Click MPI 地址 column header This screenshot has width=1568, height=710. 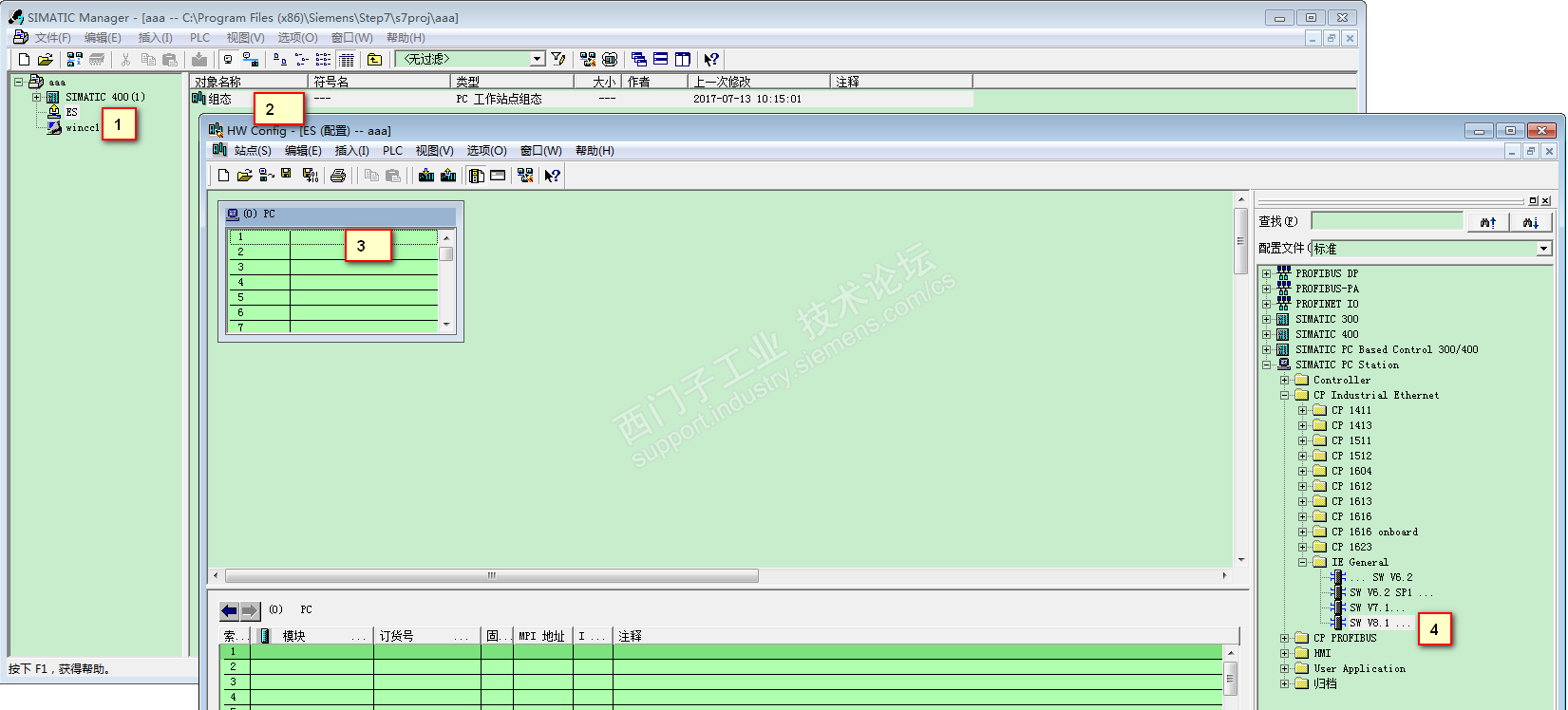[543, 636]
